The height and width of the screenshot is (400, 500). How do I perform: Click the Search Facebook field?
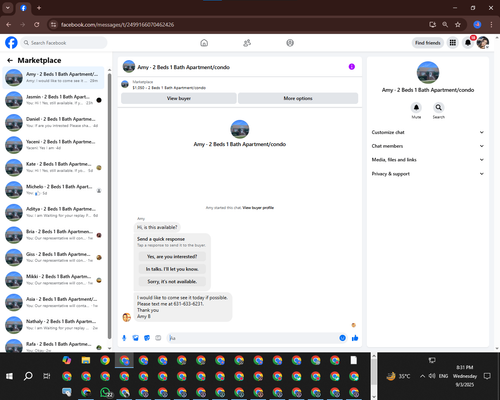pos(64,43)
